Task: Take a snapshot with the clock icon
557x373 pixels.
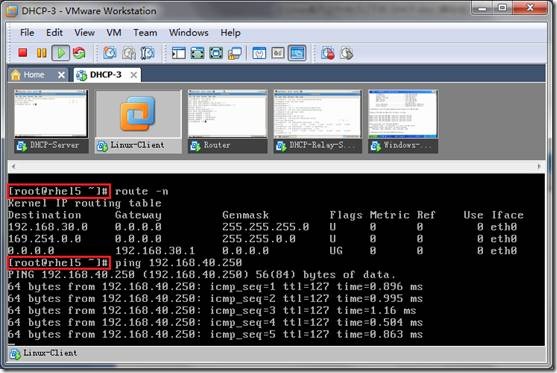Action: pyautogui.click(x=109, y=53)
